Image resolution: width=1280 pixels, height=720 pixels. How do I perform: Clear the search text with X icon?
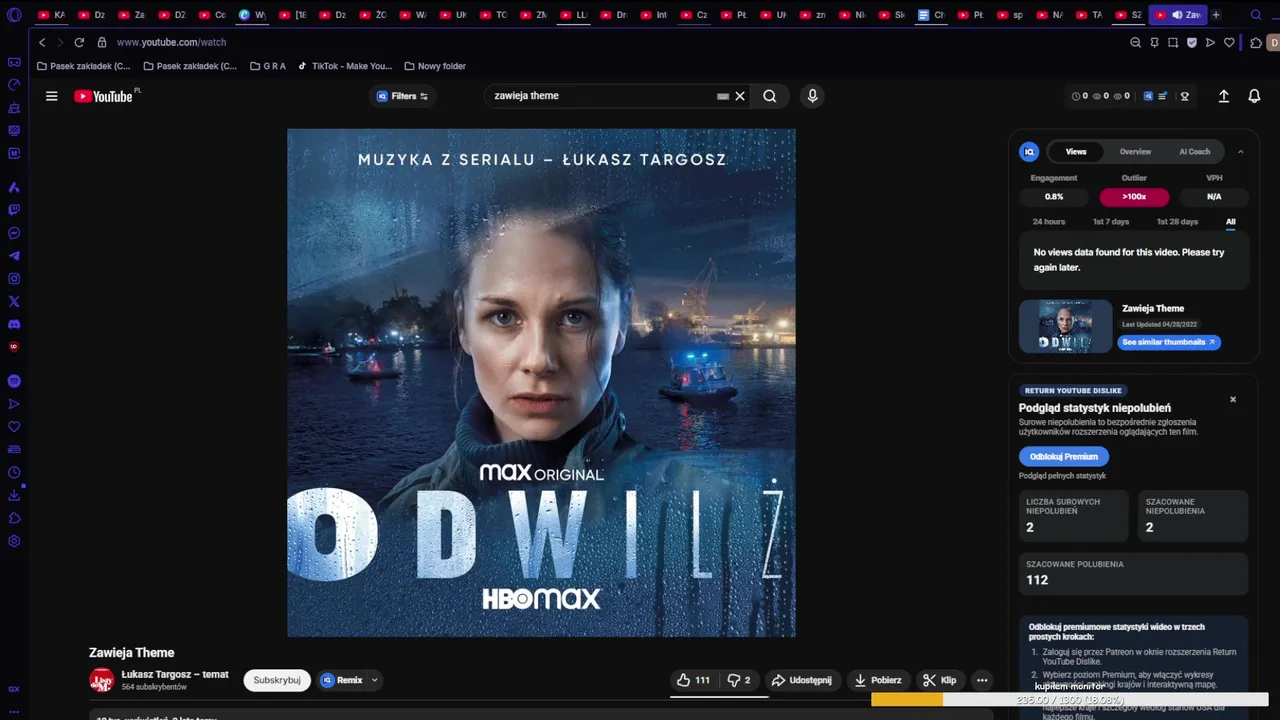pyautogui.click(x=740, y=96)
